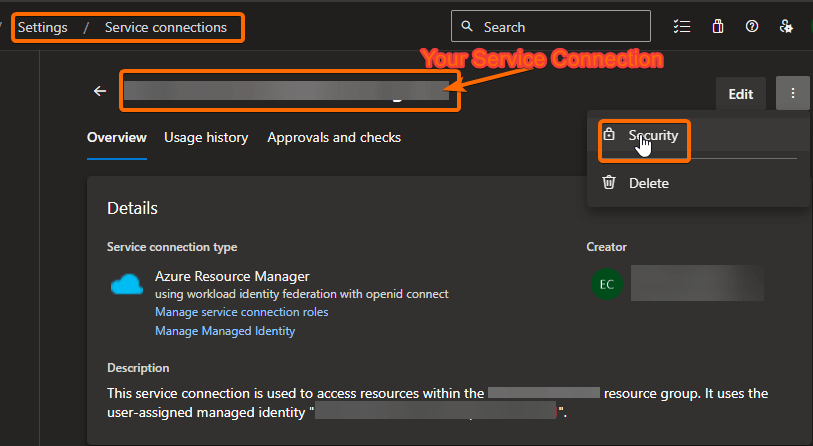The image size is (813, 446).
Task: Open Manage service connection roles link
Action: click(x=241, y=312)
